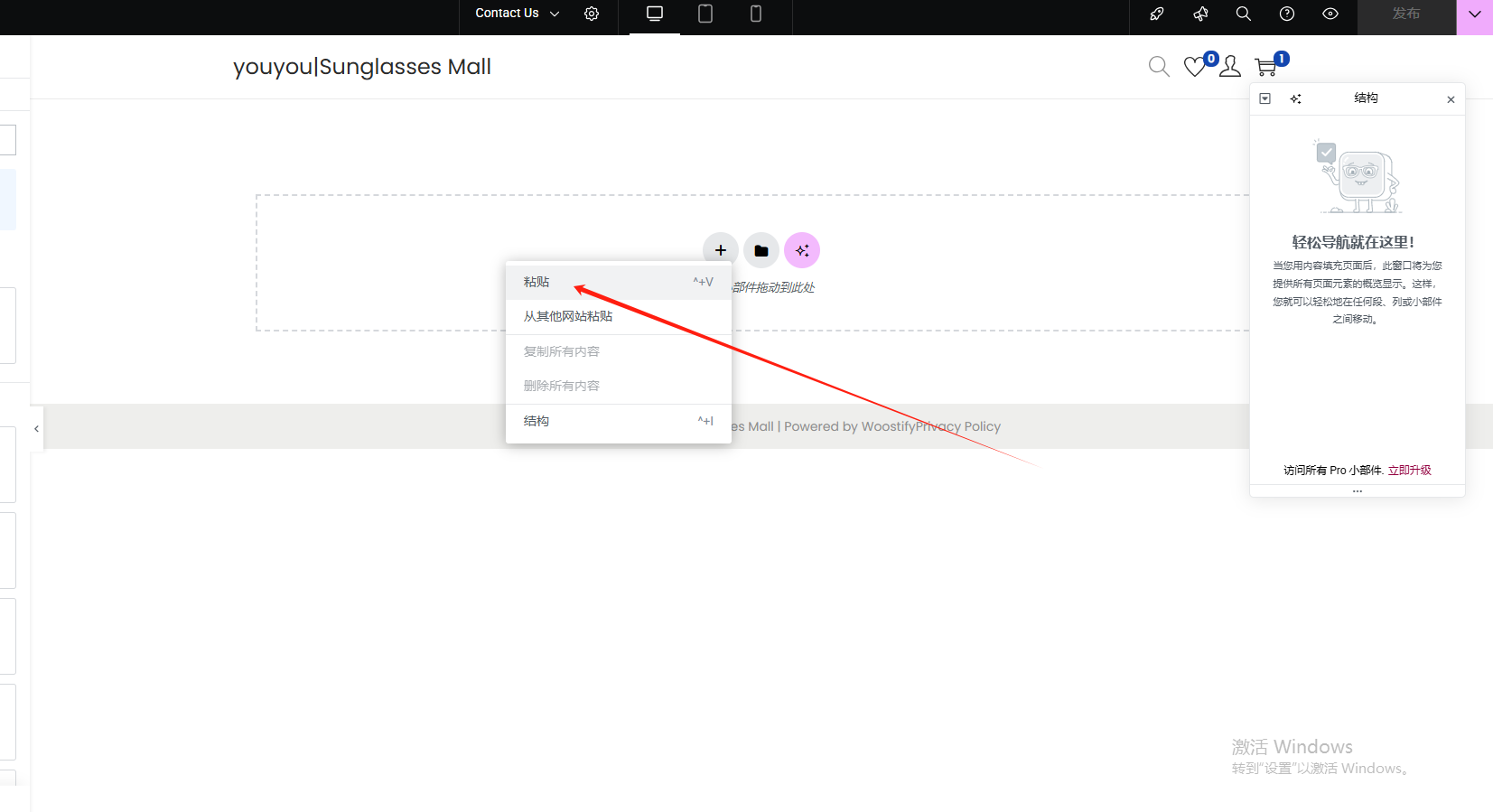The width and height of the screenshot is (1493, 812).
Task: Switch to desktop device view
Action: (655, 14)
